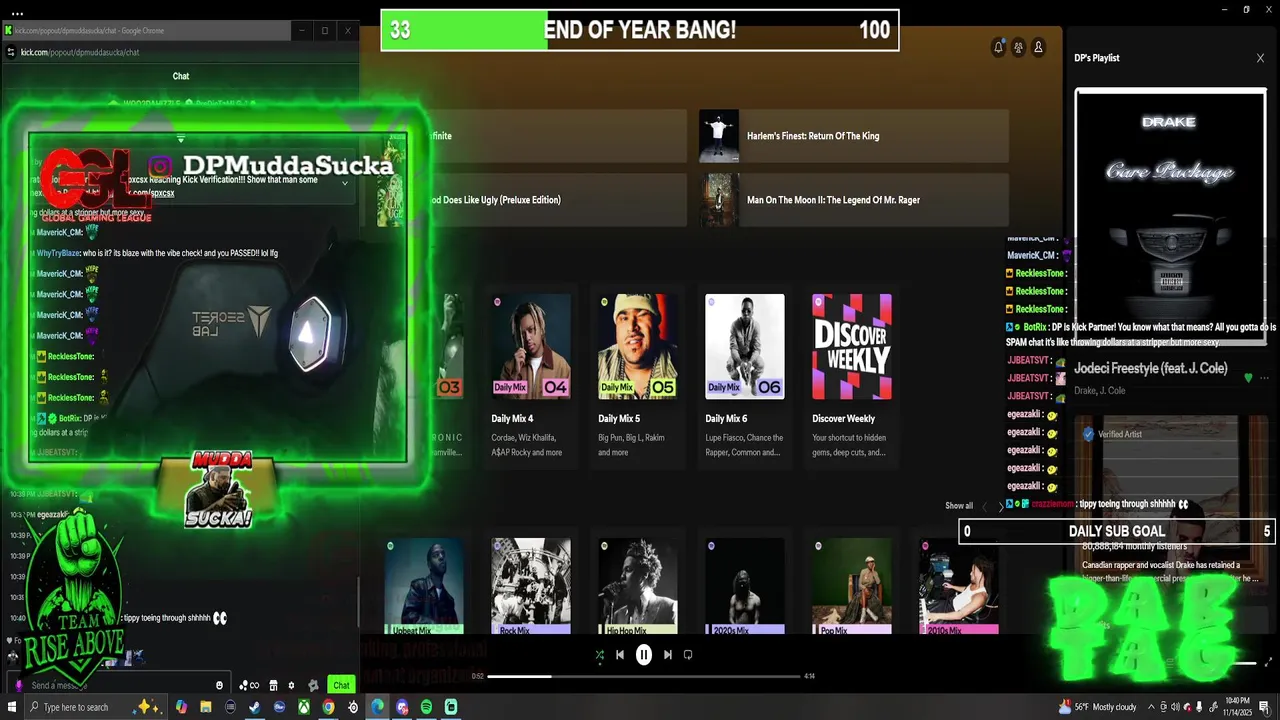The image size is (1280, 720).
Task: Expand the pinned message chevron in Kick chat
Action: tap(345, 183)
